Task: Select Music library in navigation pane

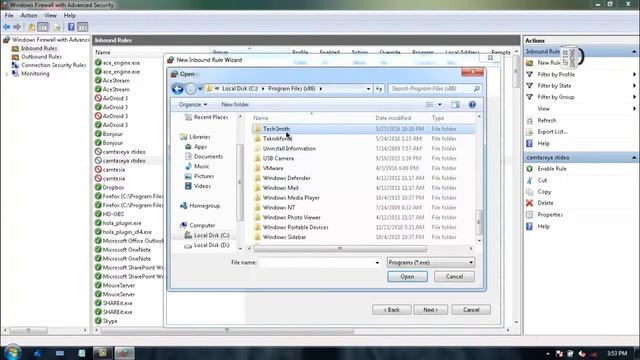Action: point(201,167)
